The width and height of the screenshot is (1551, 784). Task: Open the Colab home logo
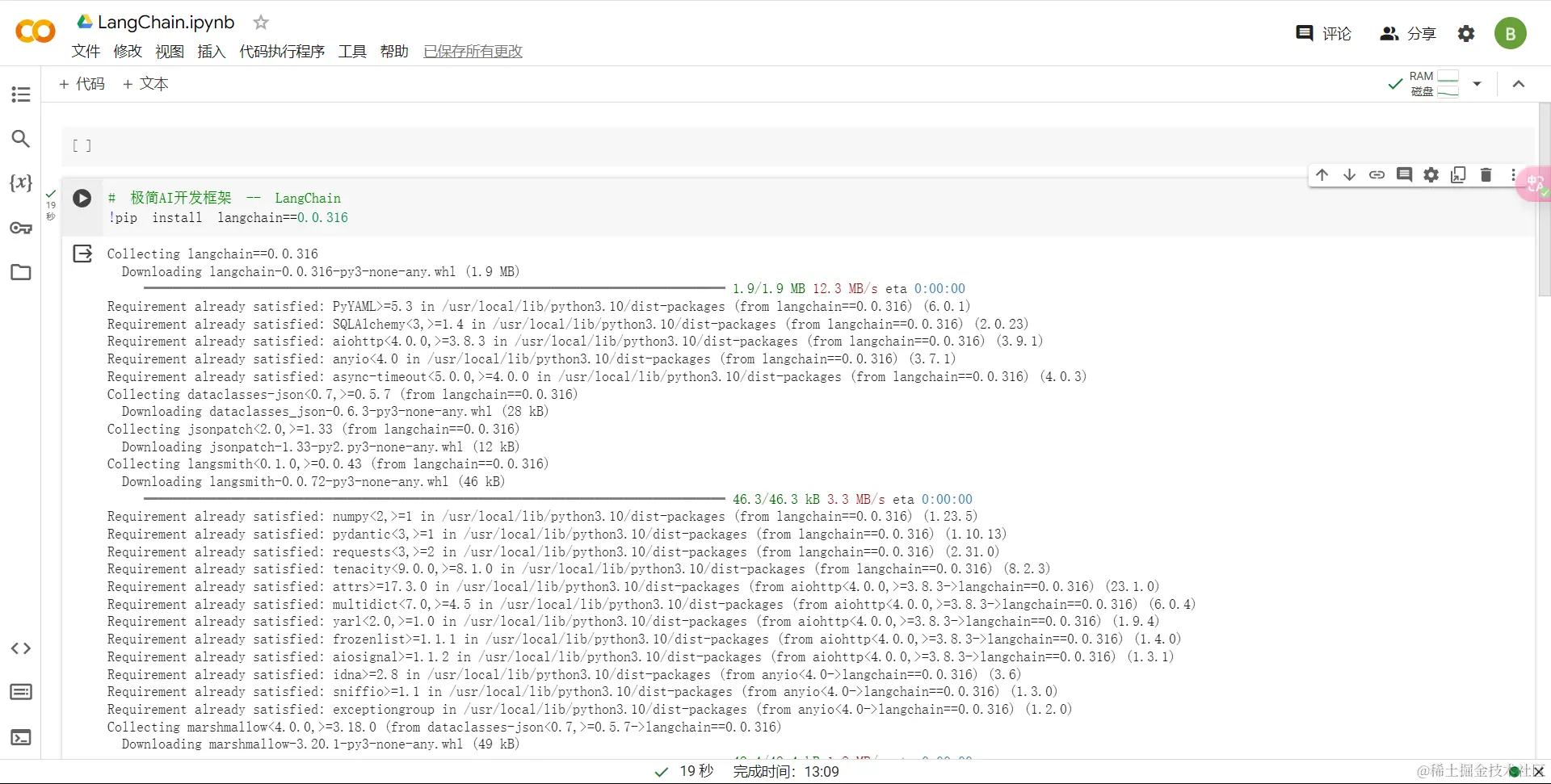(x=35, y=32)
